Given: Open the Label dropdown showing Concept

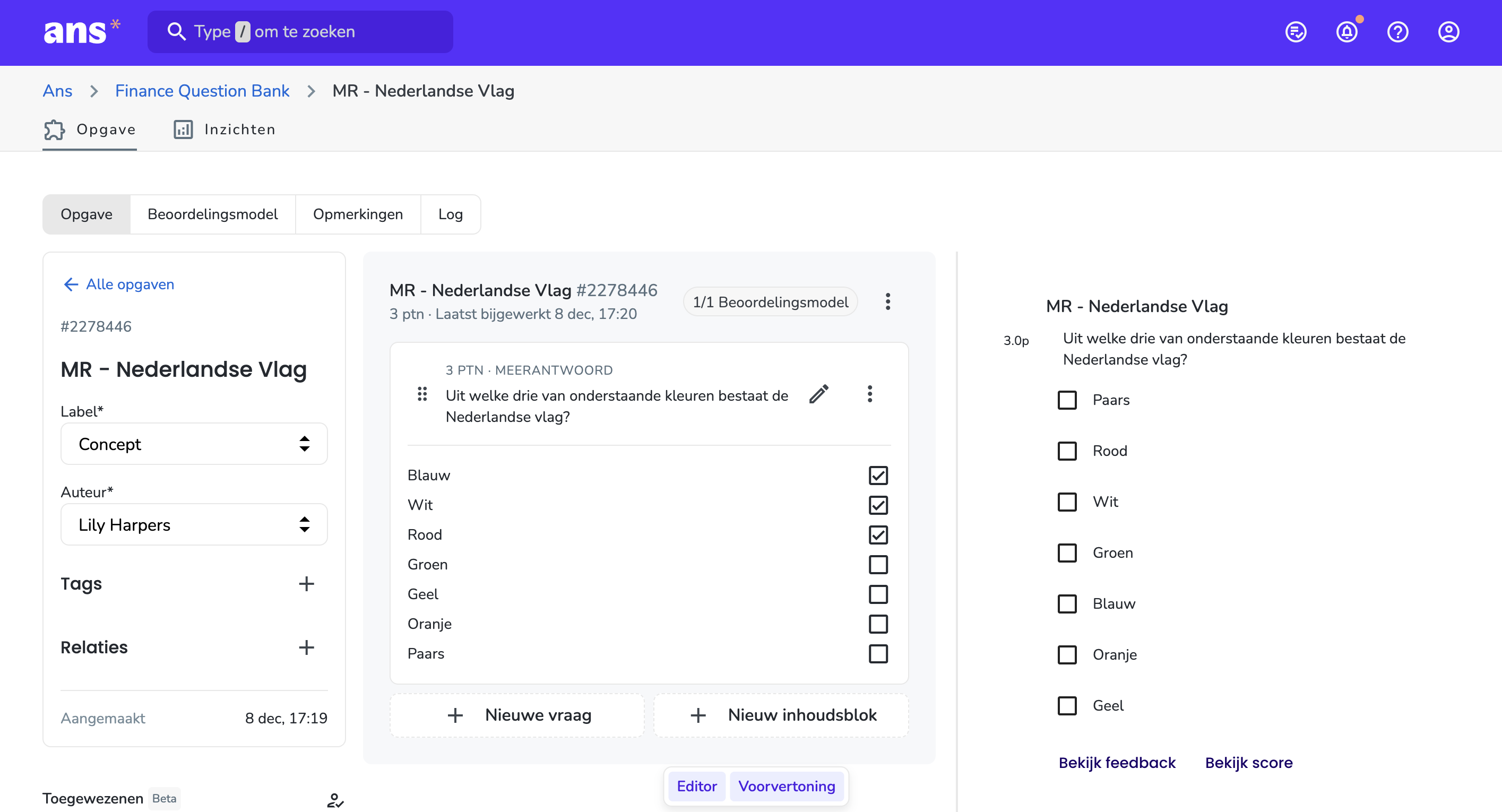Looking at the screenshot, I should coord(194,444).
